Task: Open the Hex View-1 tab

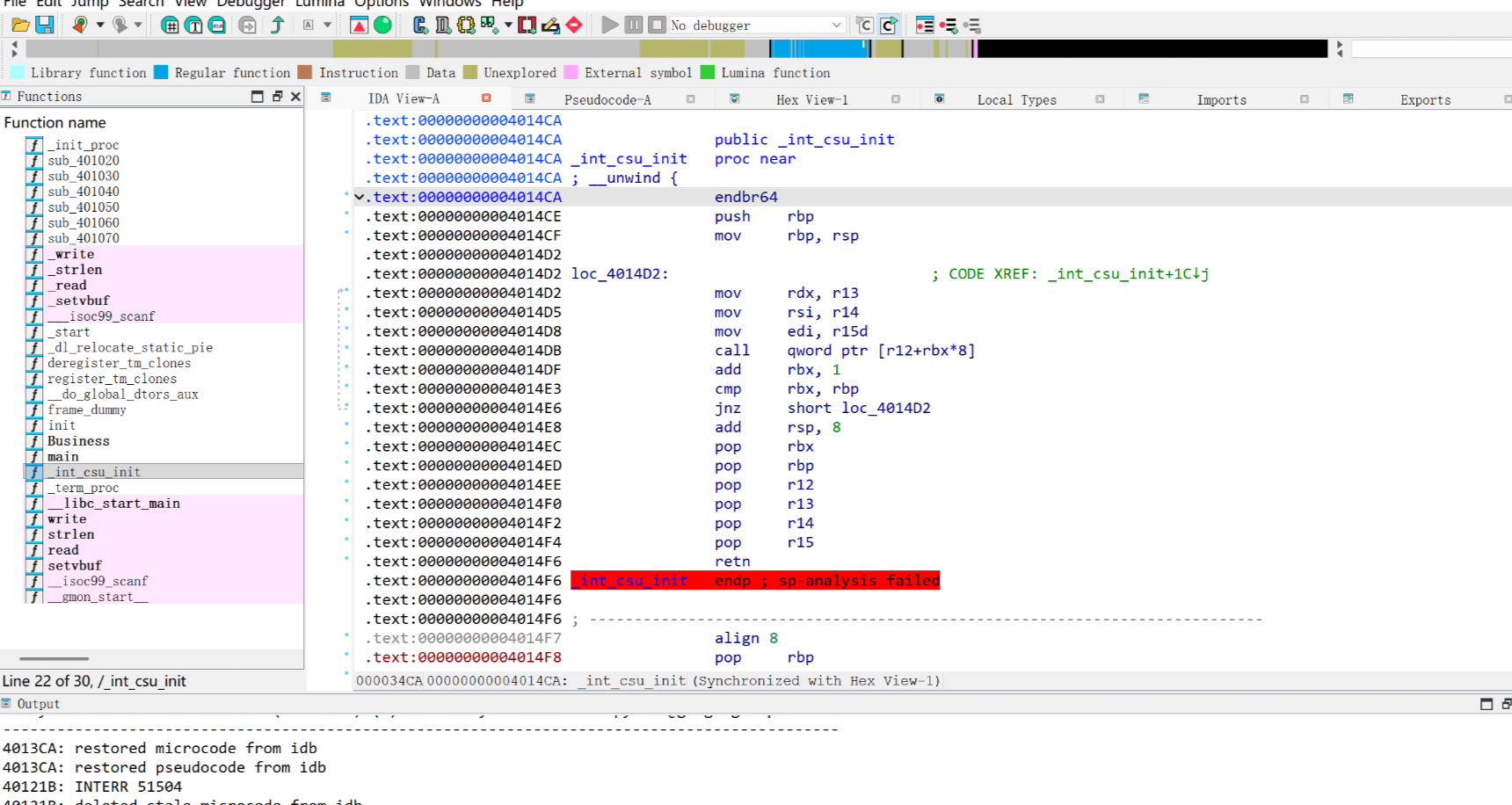Action: [x=811, y=100]
